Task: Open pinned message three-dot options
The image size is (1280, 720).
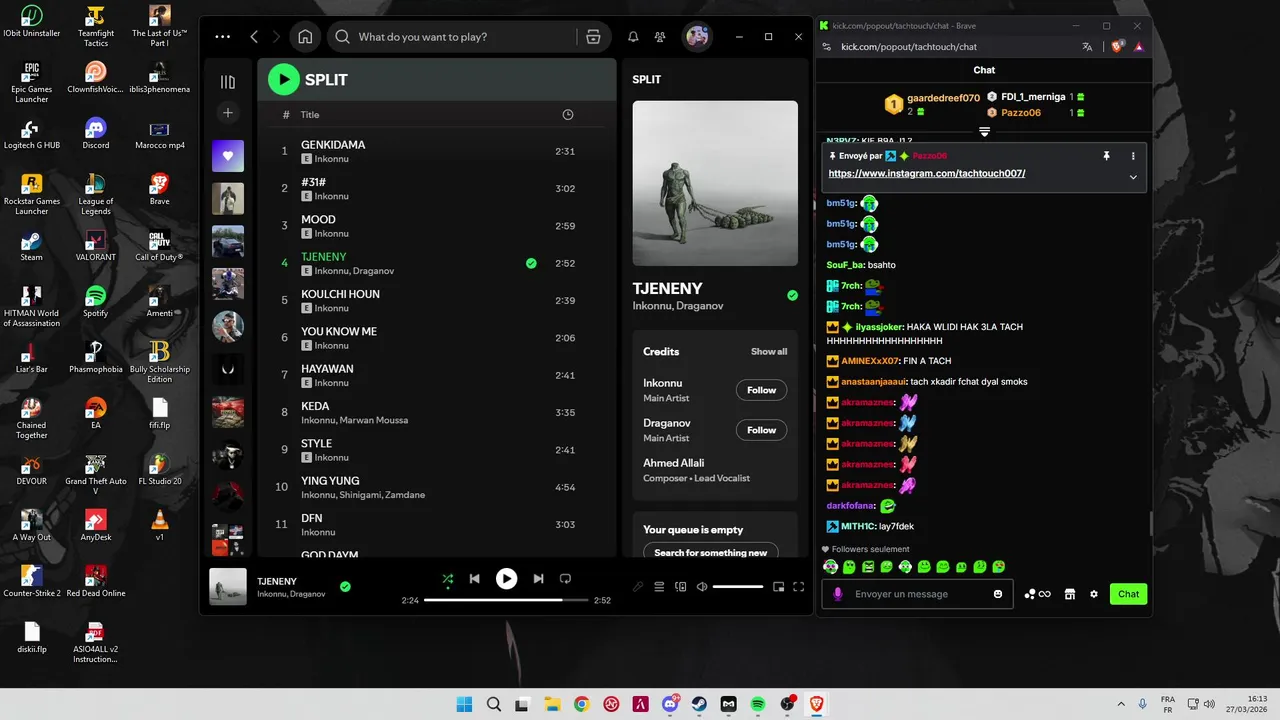Action: (x=1133, y=156)
